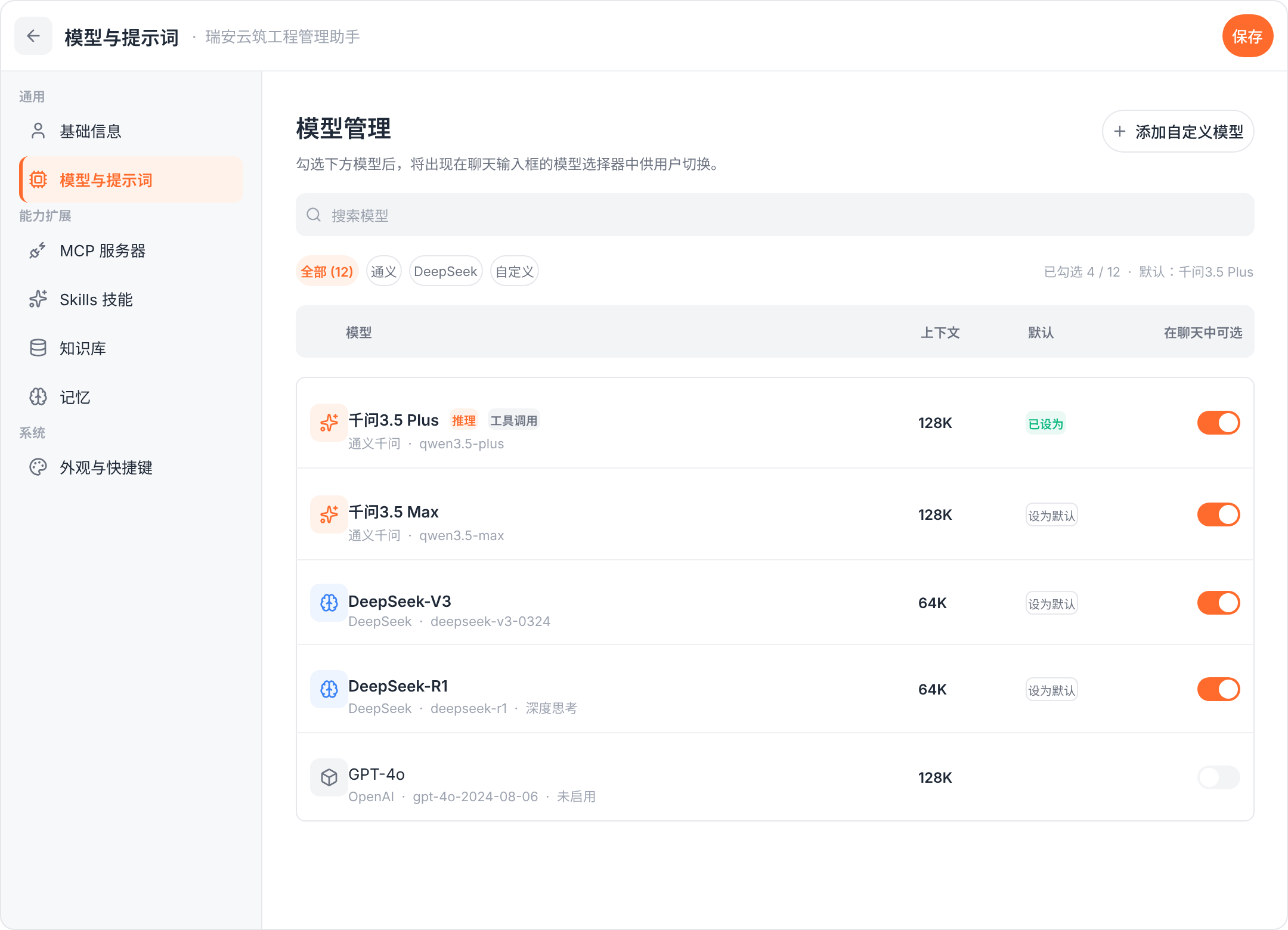Focus the 搜索模型 search field
Viewport: 1288px width, 930px height.
pyautogui.click(x=775, y=215)
